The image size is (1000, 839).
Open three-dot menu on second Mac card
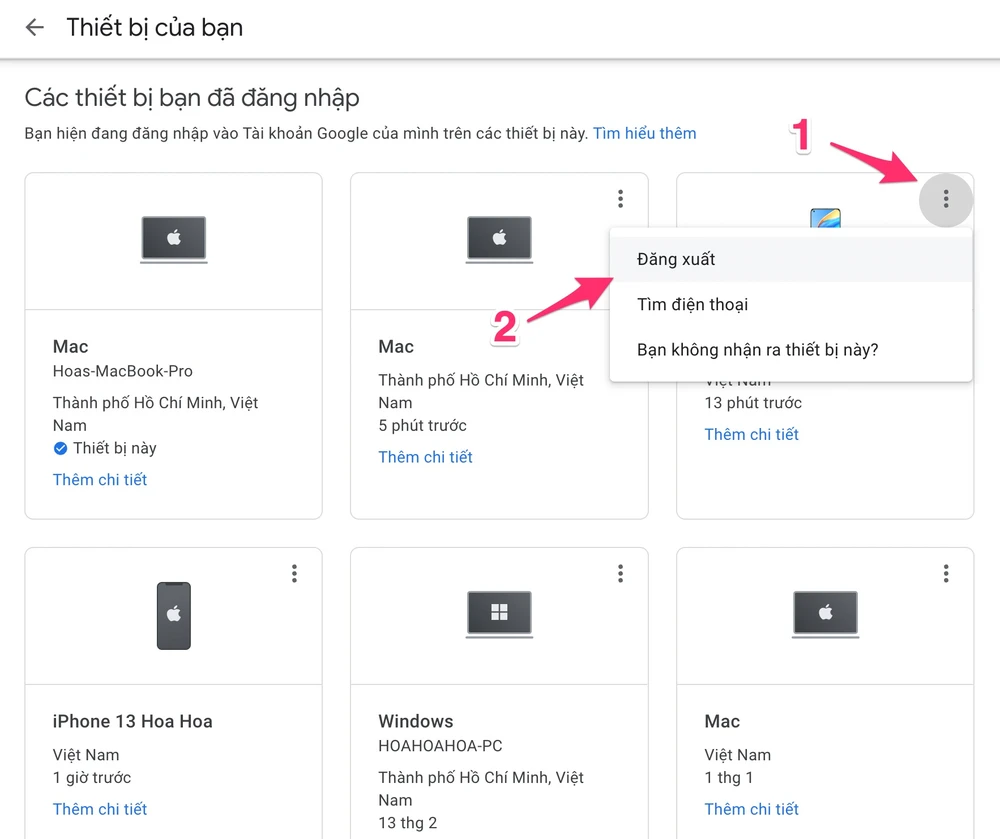620,199
